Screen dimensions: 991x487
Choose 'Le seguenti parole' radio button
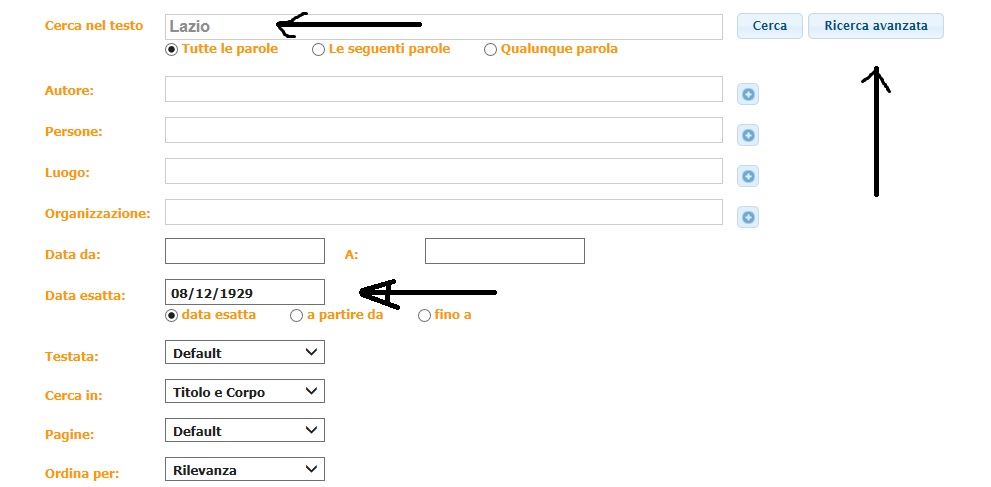(318, 49)
